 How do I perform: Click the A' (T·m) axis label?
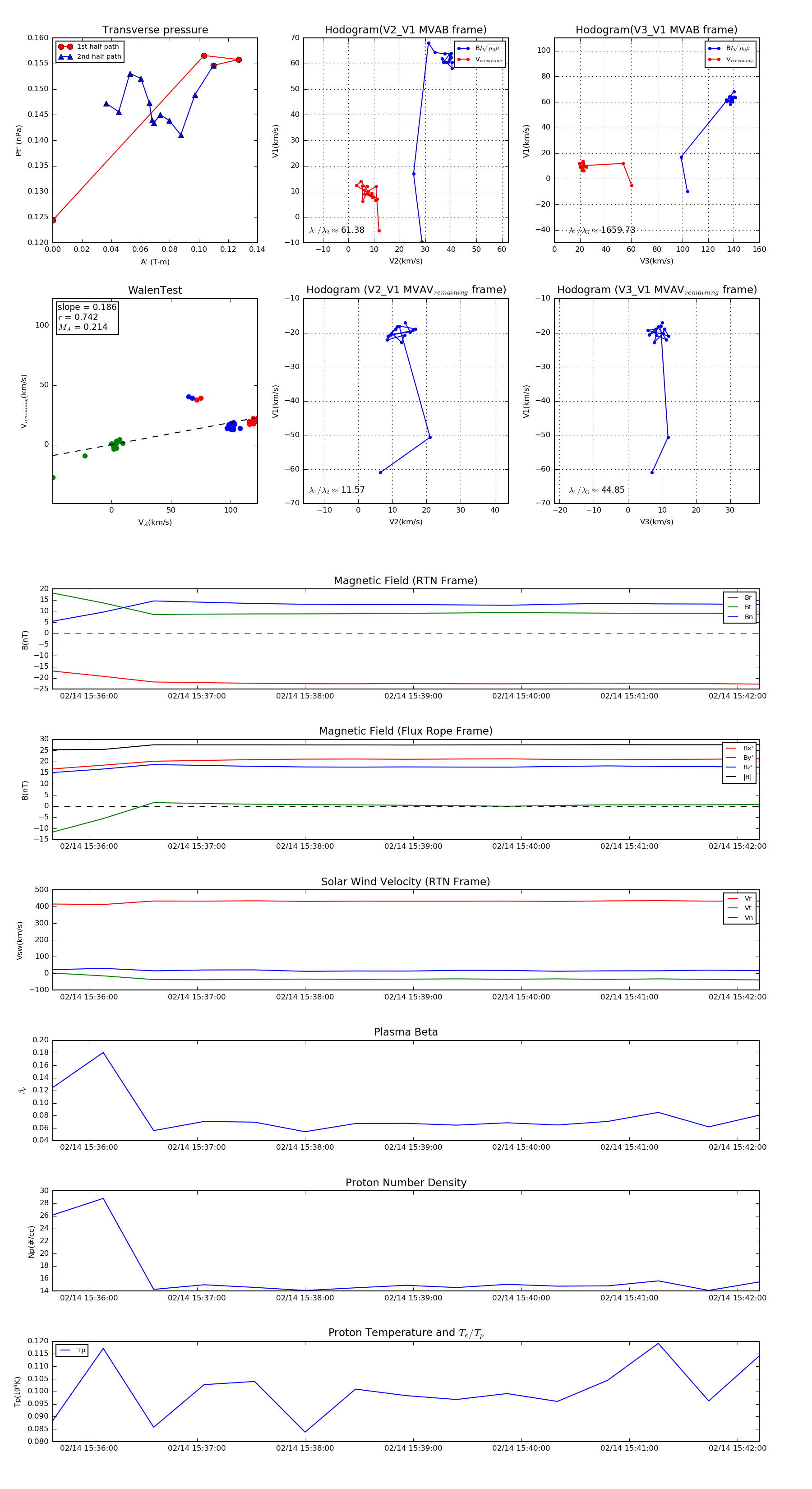tap(155, 262)
